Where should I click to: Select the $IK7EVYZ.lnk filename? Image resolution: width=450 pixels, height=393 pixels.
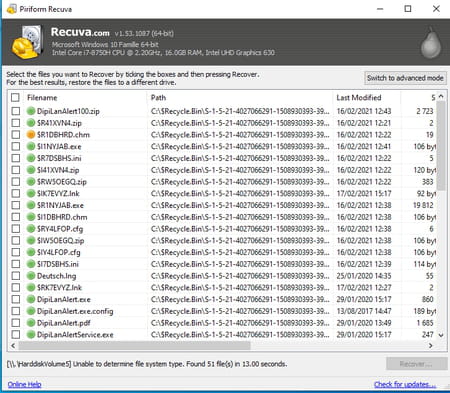click(58, 193)
